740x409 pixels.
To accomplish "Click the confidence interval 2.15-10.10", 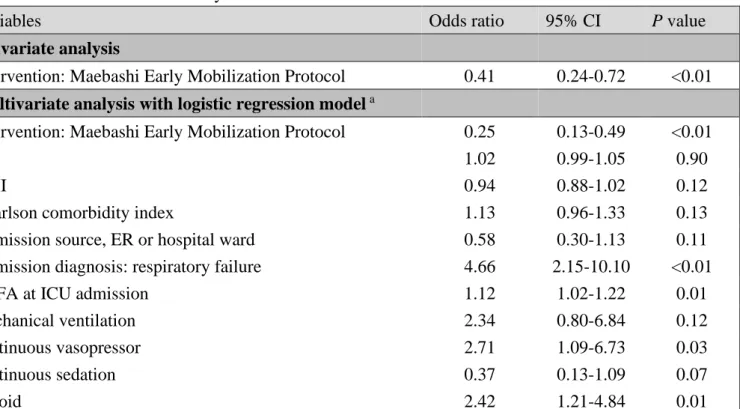I will click(591, 267).
